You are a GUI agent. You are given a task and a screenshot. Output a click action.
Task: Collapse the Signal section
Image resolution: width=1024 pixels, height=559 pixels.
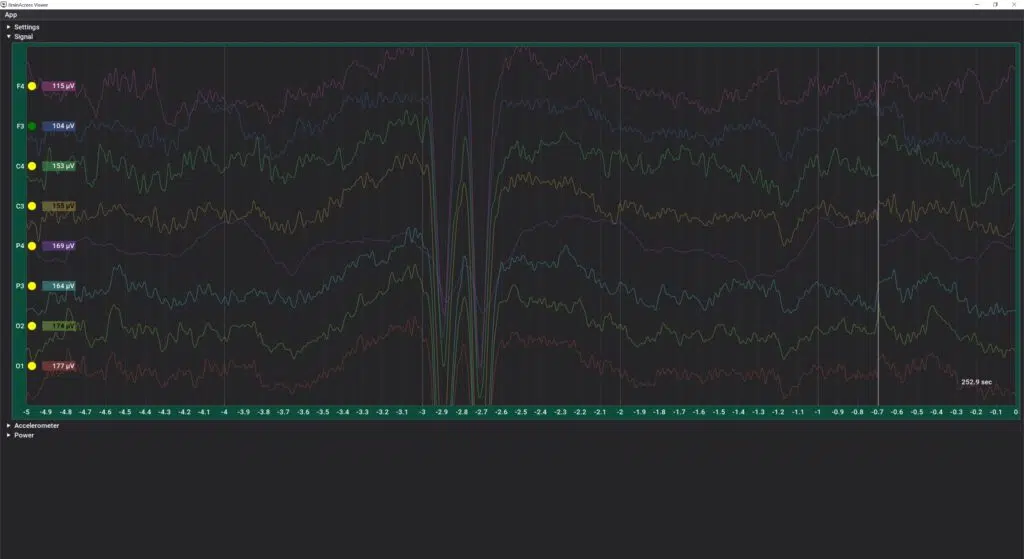pos(20,37)
